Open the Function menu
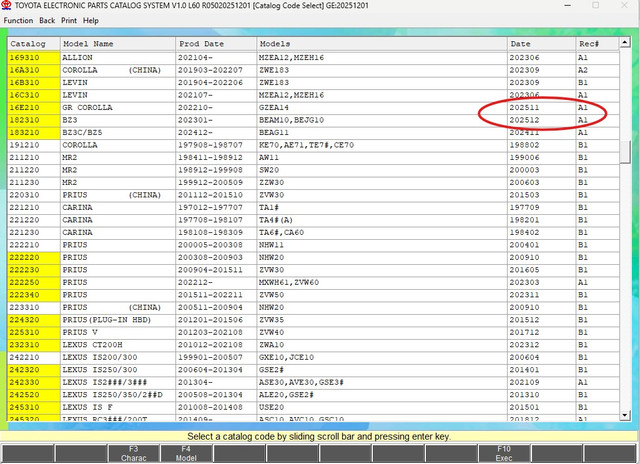The height and width of the screenshot is (464, 640). pyautogui.click(x=18, y=20)
